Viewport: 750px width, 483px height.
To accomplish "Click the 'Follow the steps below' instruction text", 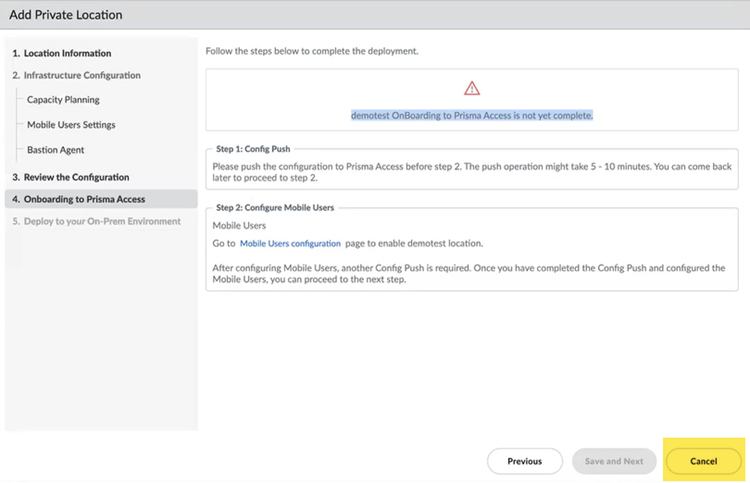I will tap(311, 50).
